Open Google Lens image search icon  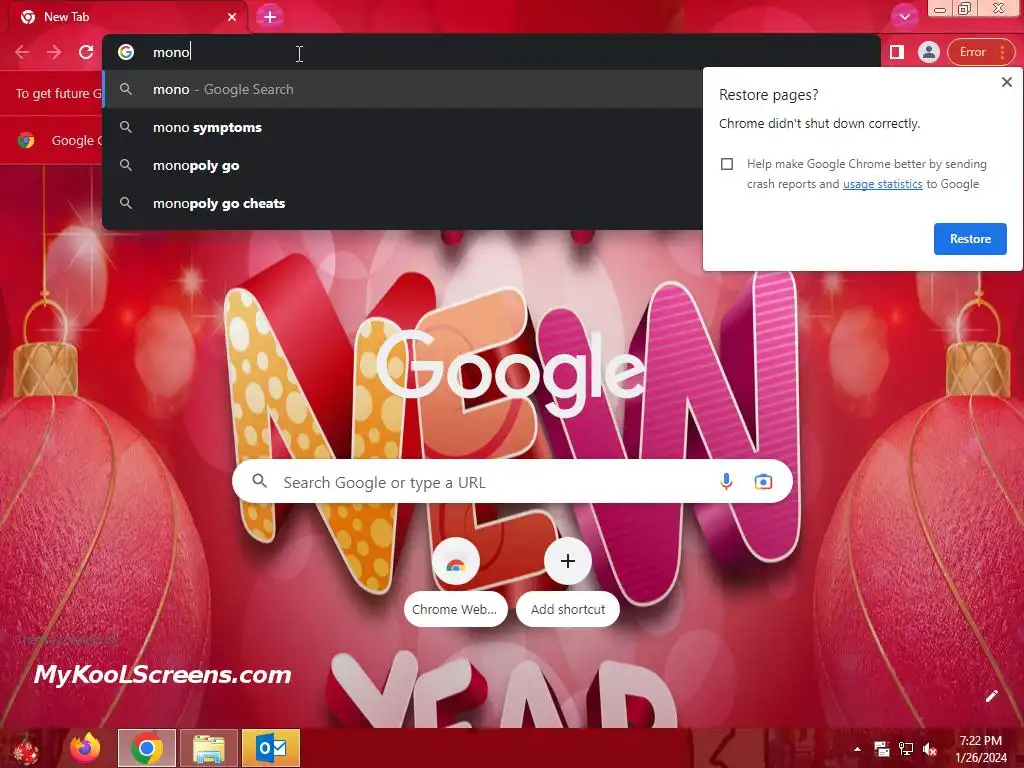763,482
